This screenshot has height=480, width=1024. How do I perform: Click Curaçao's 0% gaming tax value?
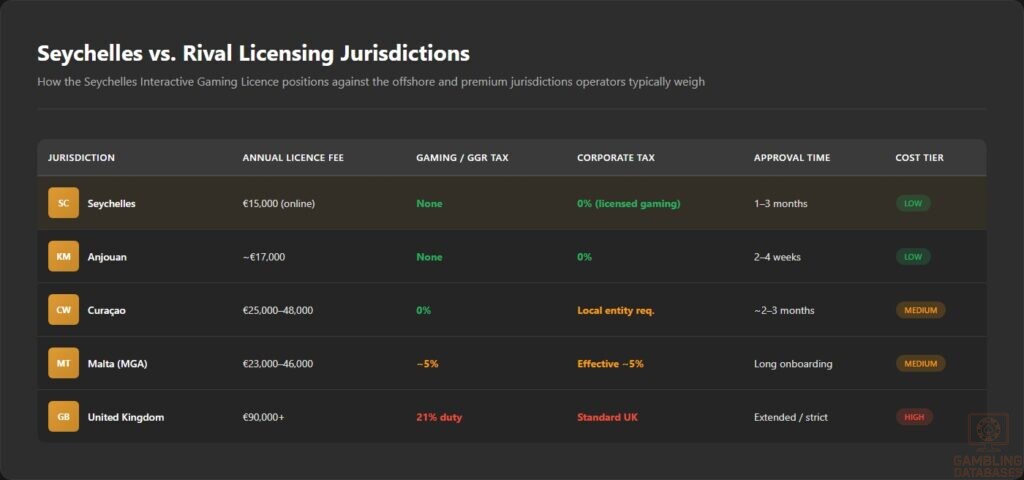click(424, 310)
